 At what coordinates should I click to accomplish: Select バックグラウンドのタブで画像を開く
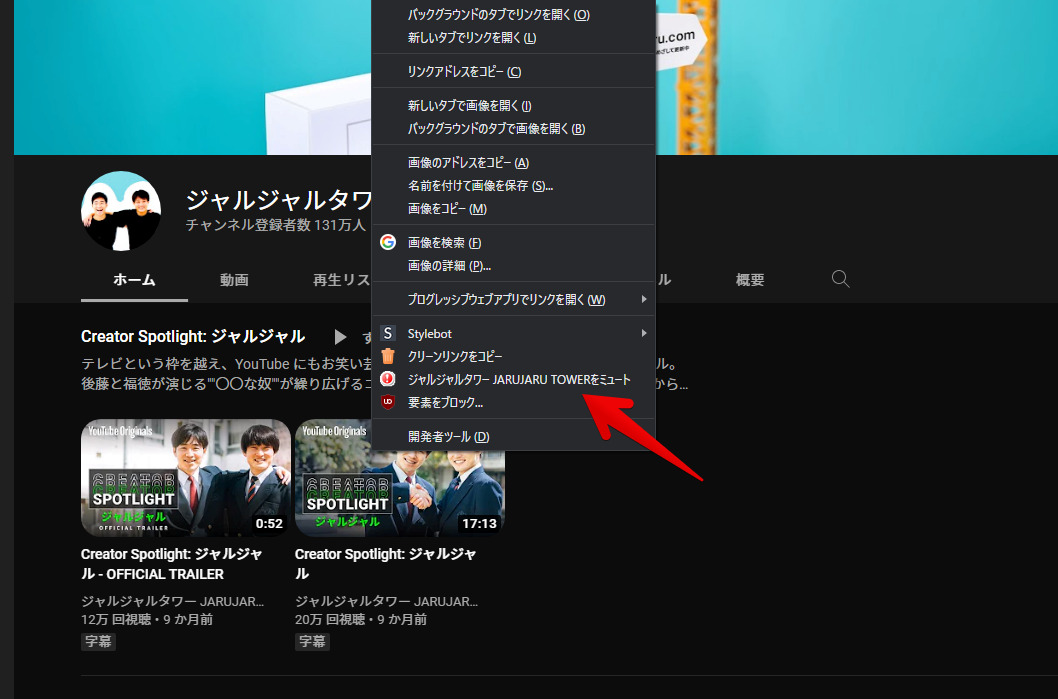(513, 128)
